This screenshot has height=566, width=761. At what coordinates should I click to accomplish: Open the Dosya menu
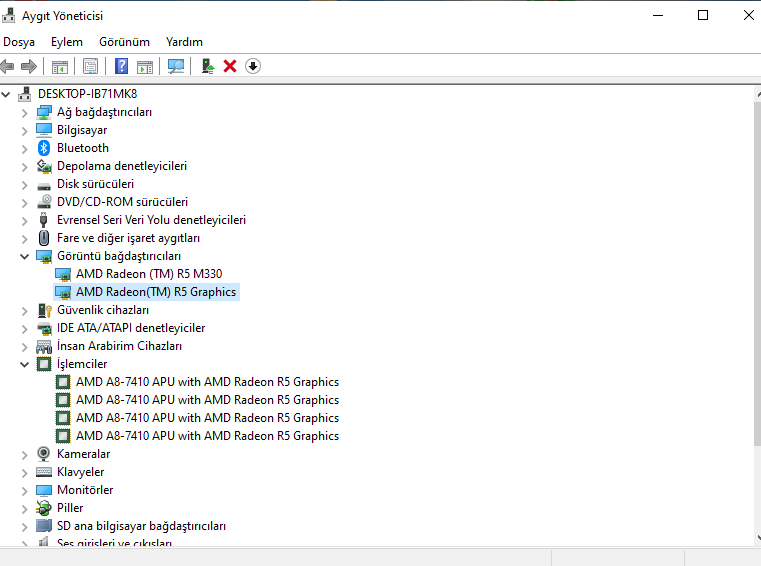[19, 42]
